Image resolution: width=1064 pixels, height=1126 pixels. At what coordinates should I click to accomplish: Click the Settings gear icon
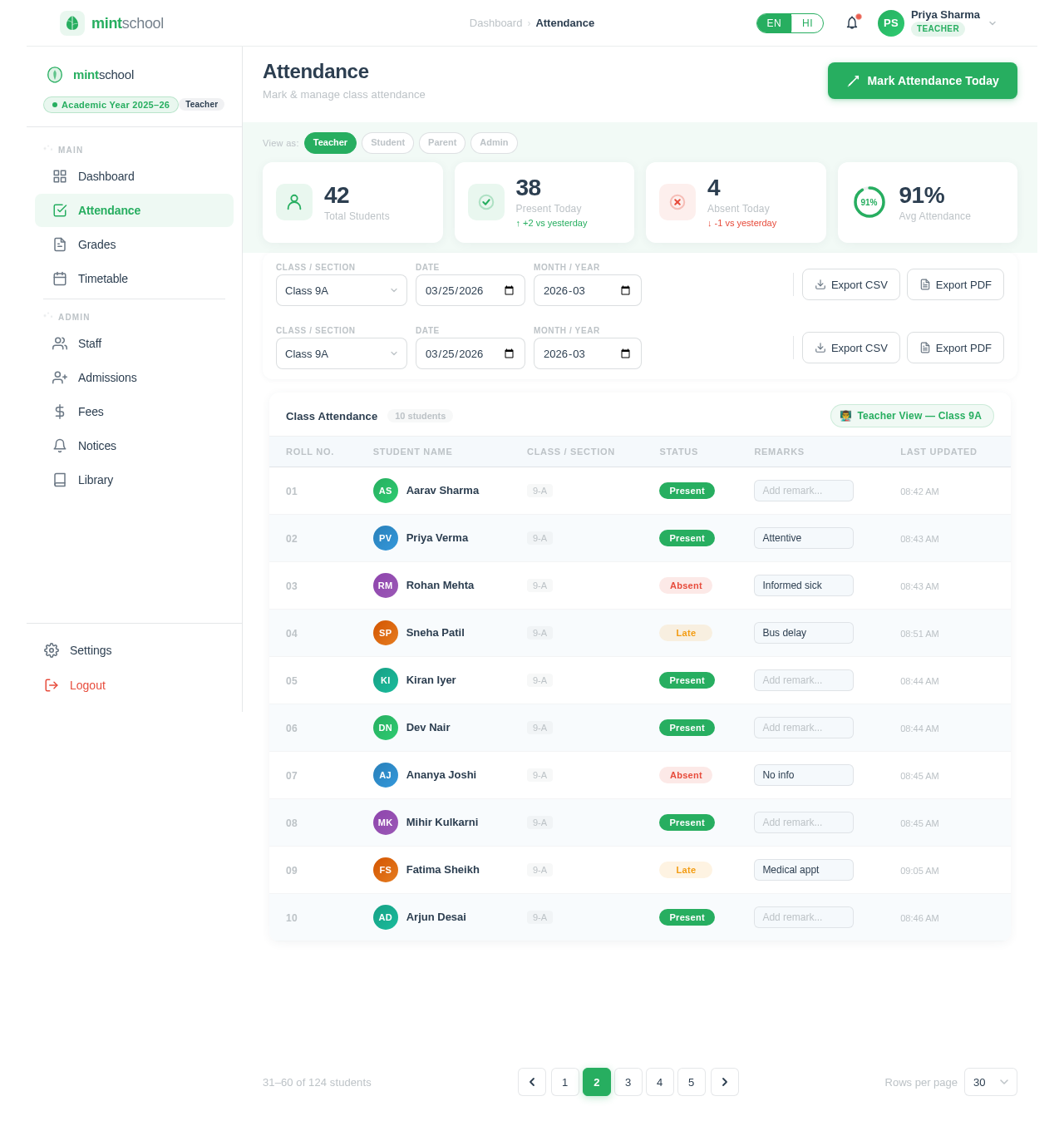(x=52, y=650)
